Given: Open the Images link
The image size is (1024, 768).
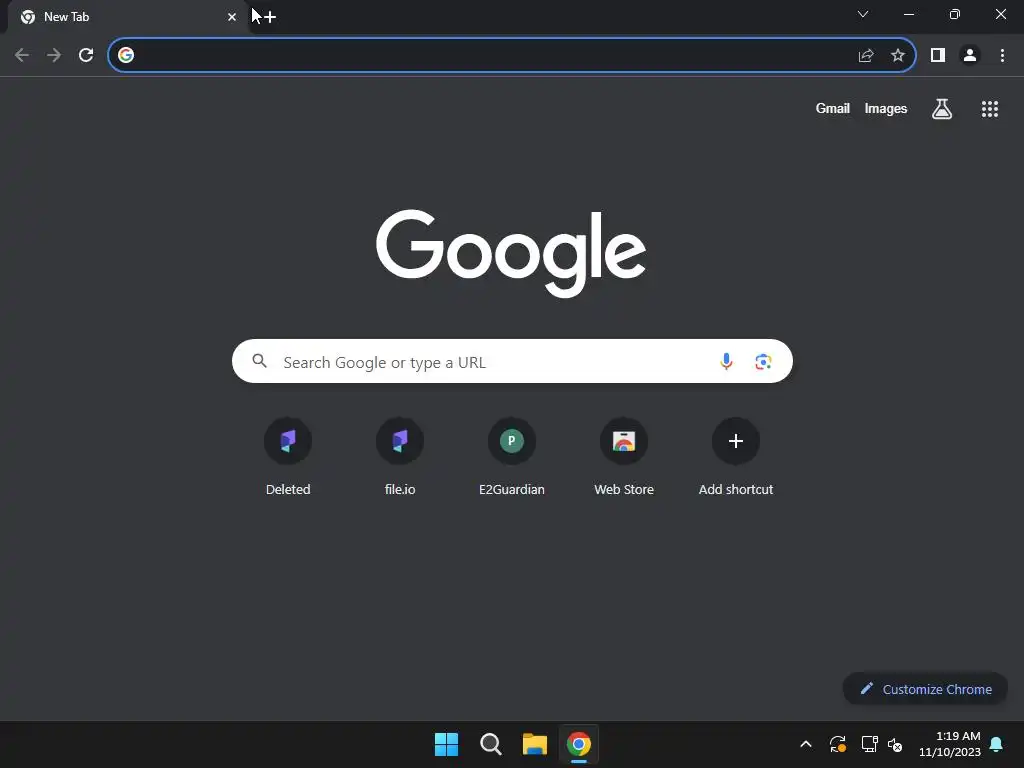Looking at the screenshot, I should tap(886, 108).
